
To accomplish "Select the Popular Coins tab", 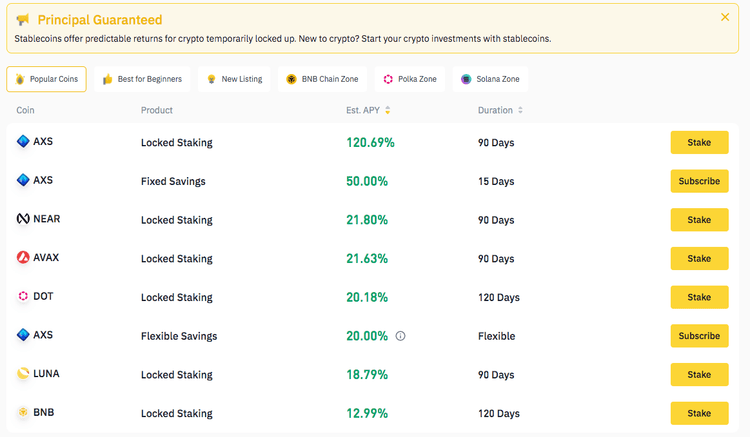I will (x=46, y=79).
